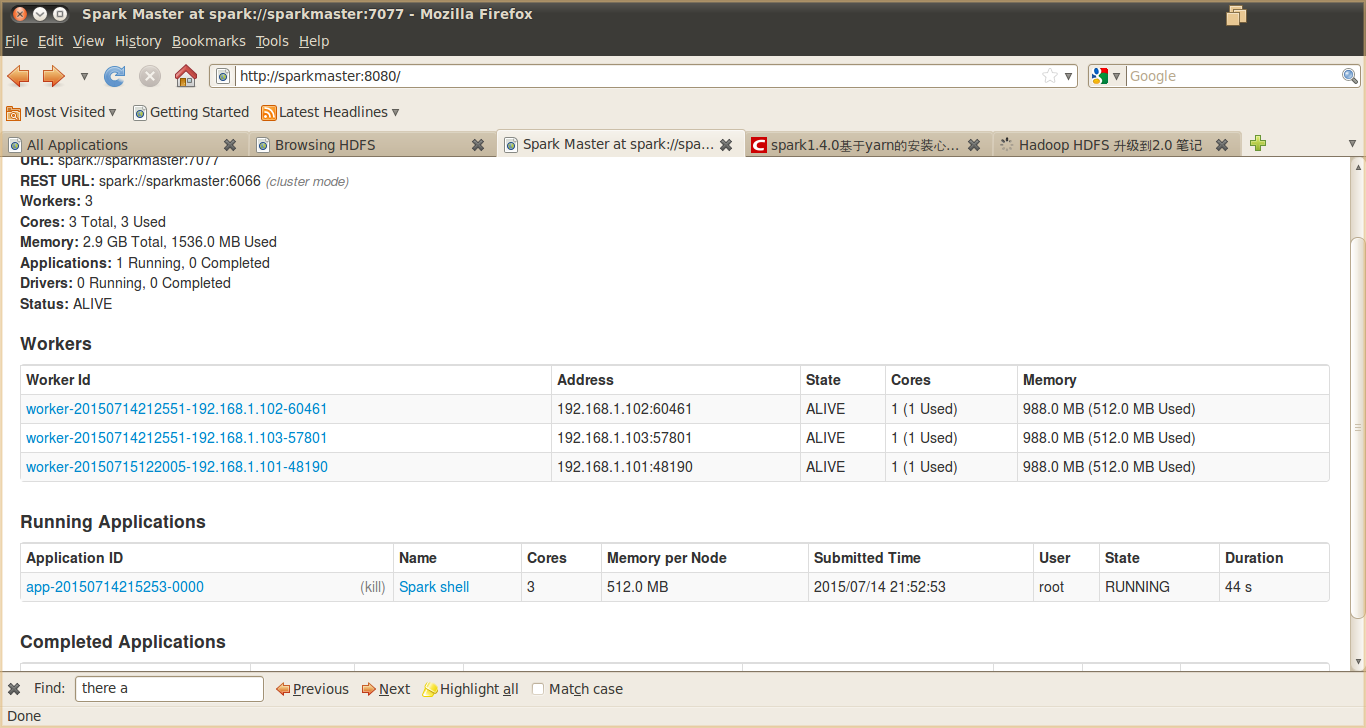Image resolution: width=1366 pixels, height=728 pixels.
Task: Open the Most Visited bookmarks folder
Action: tap(62, 112)
